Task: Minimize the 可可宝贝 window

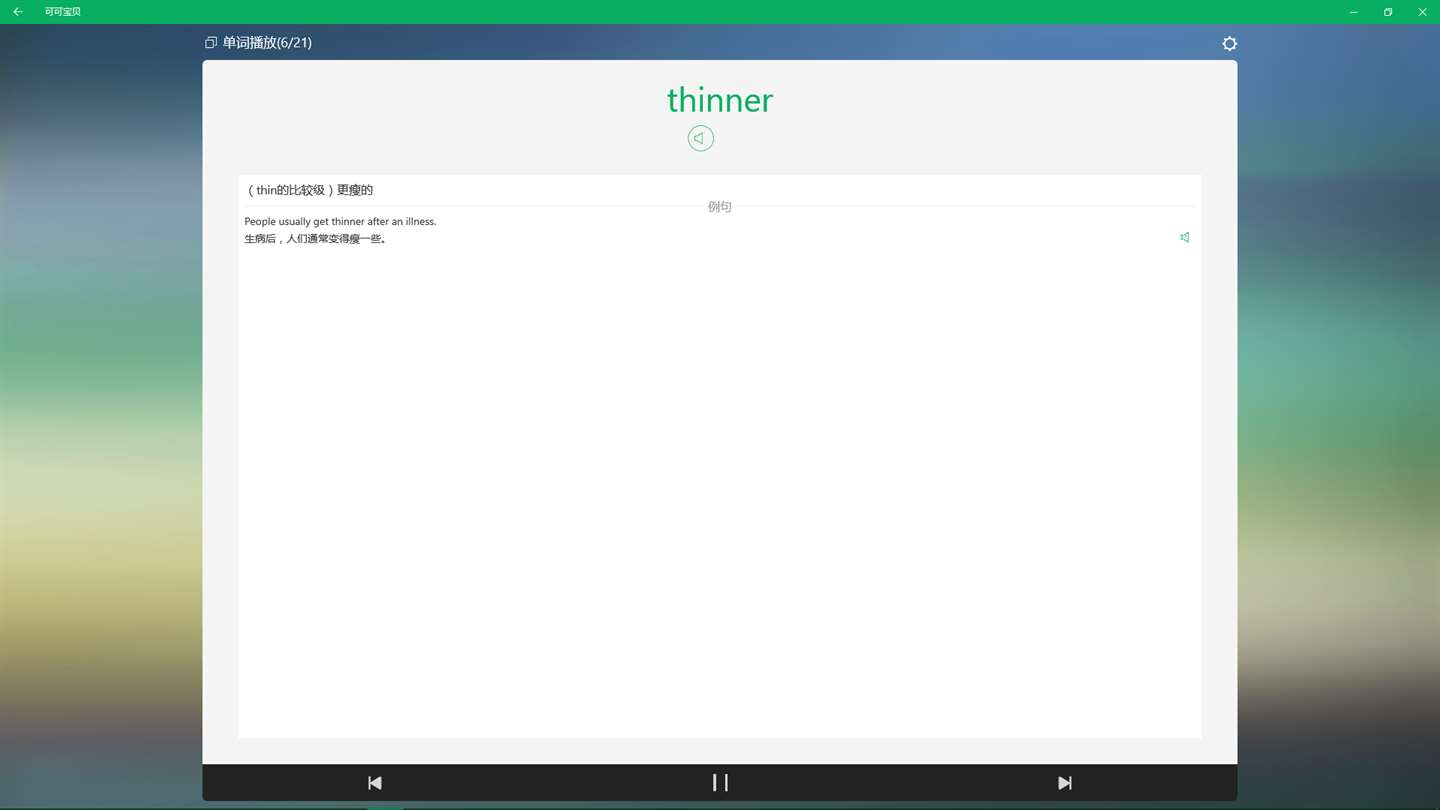Action: click(1354, 12)
